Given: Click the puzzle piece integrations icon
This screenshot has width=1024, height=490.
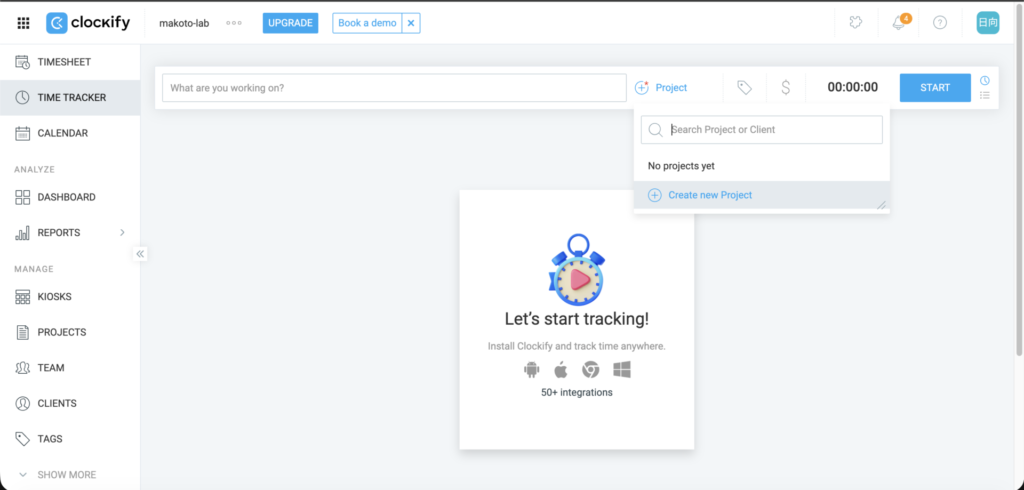Looking at the screenshot, I should tap(856, 23).
